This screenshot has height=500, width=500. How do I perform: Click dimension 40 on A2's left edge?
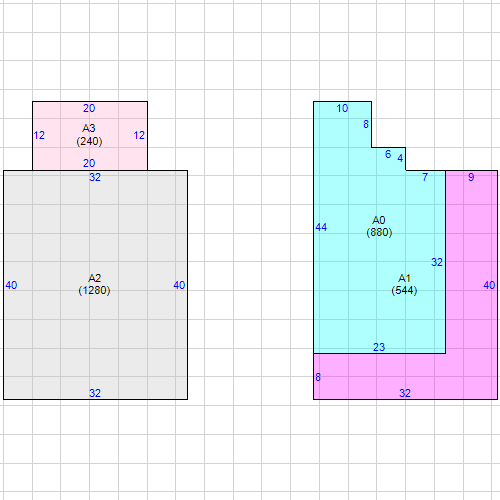coord(11,285)
